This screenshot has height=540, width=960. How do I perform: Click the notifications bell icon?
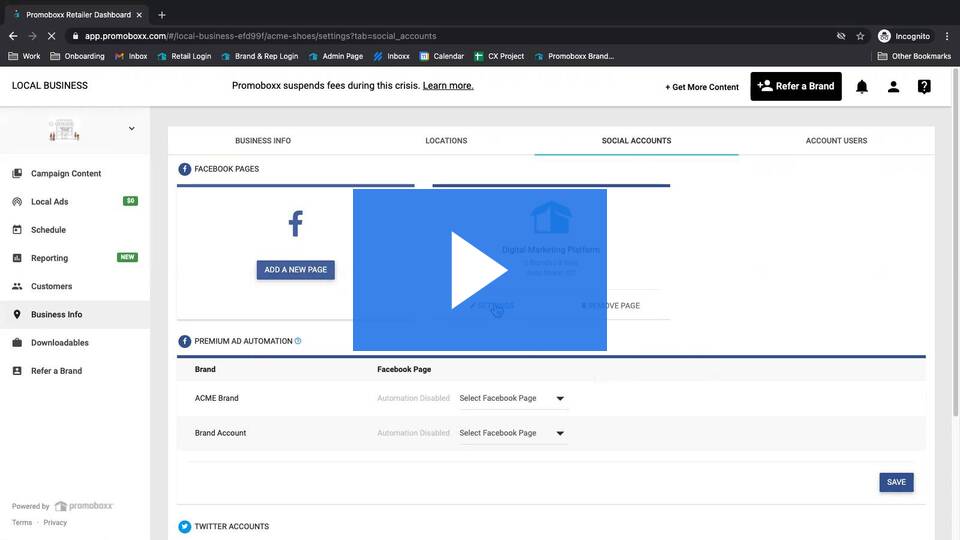861,87
